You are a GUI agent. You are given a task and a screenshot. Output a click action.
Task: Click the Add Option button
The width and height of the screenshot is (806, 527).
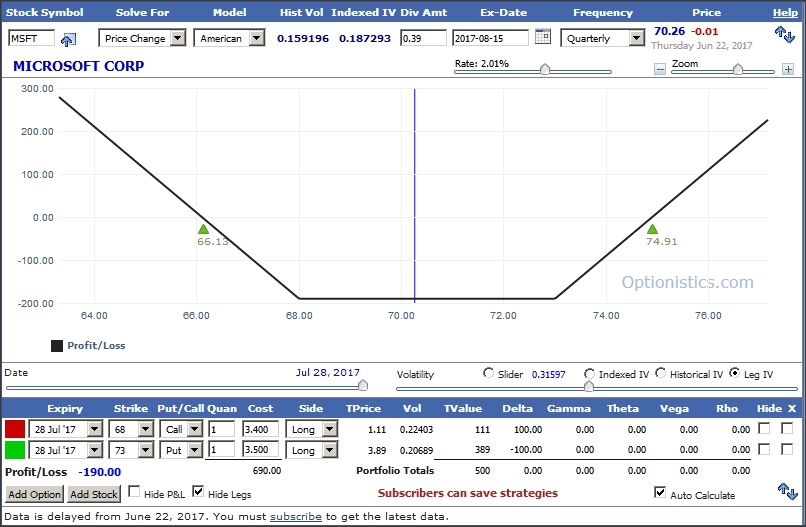click(34, 494)
